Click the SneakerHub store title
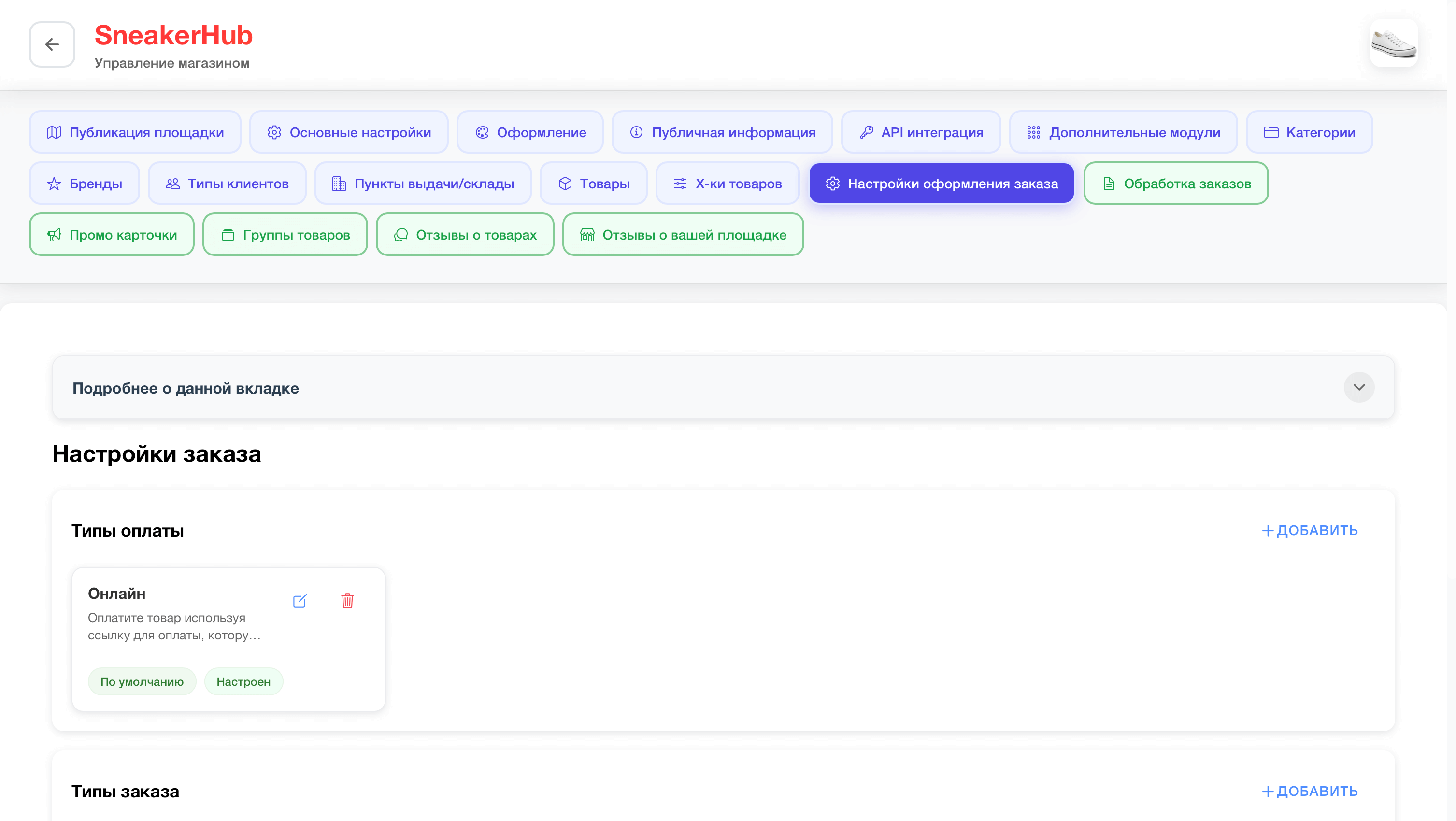Image resolution: width=1456 pixels, height=821 pixels. [x=173, y=35]
